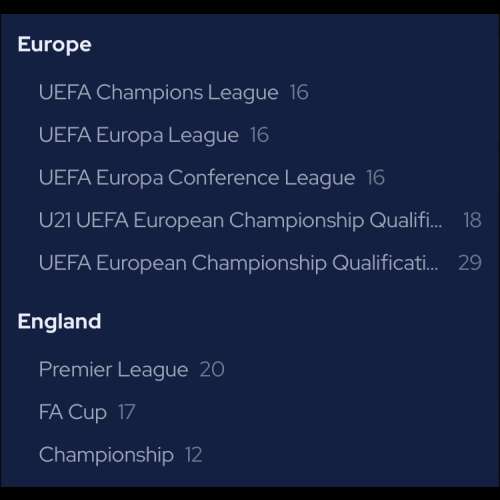Open the Premier League link
500x500 pixels.
click(x=114, y=370)
